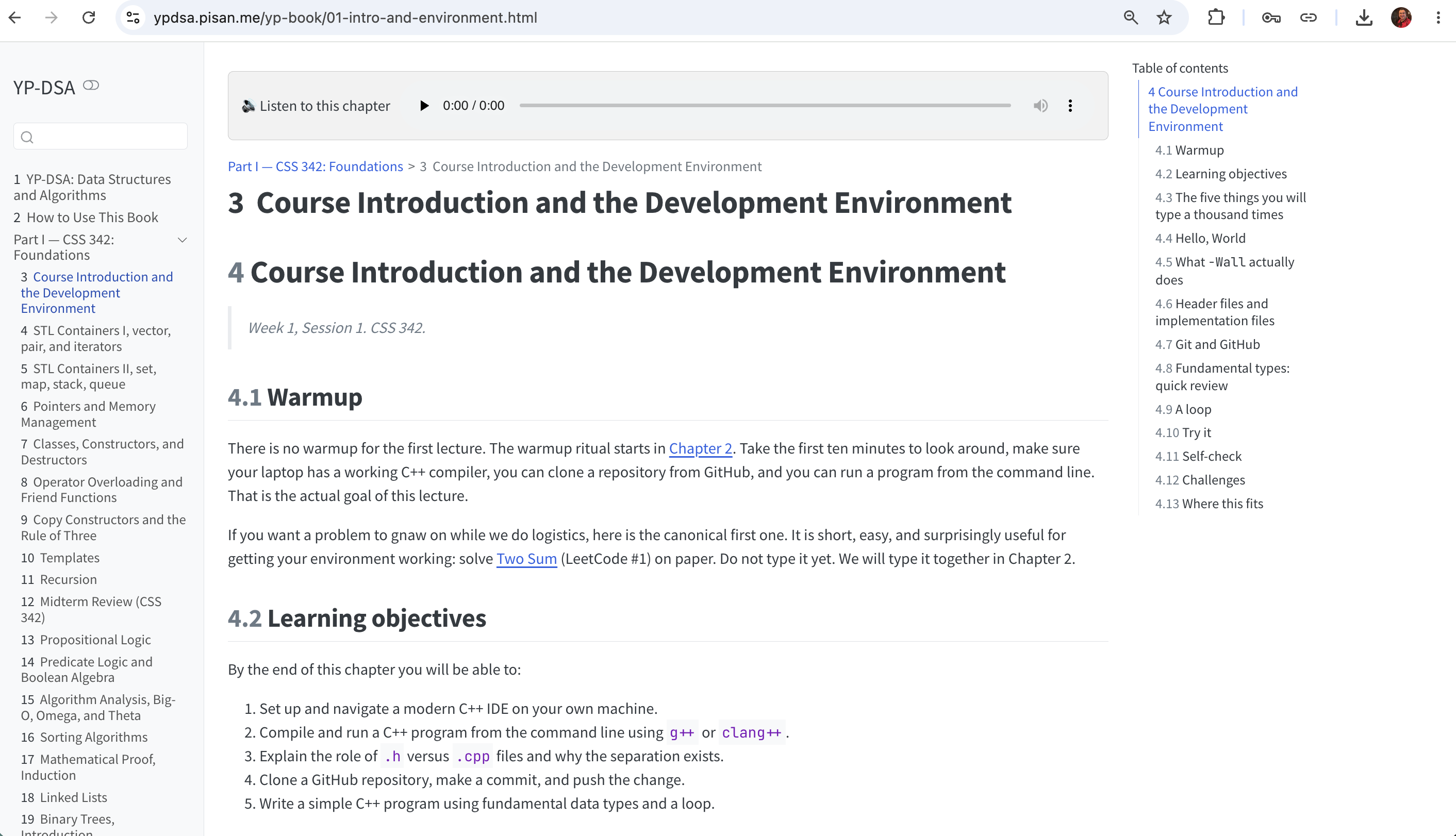Open the YP-DSA title link
1456x836 pixels.
coord(44,87)
